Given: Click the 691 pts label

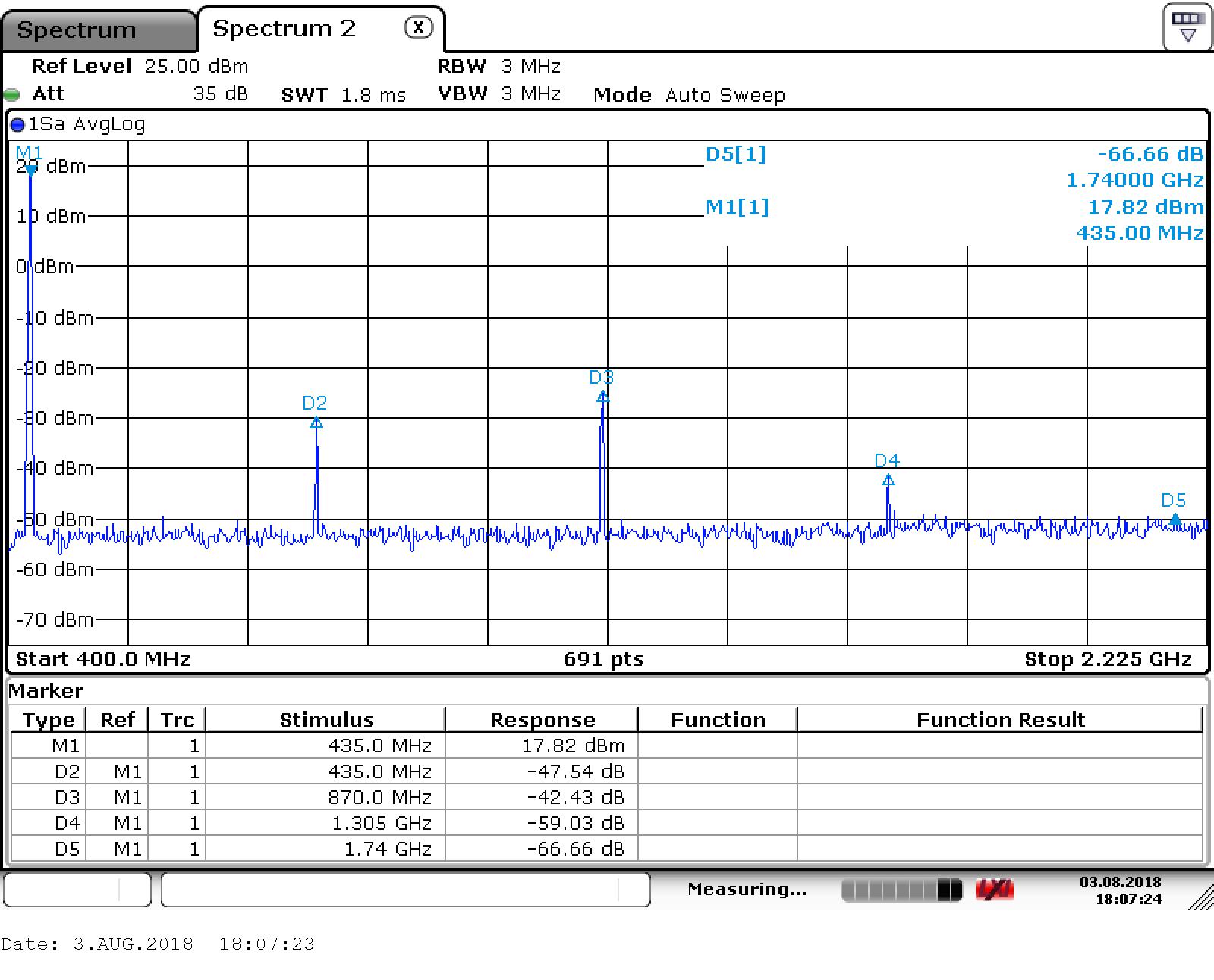Looking at the screenshot, I should [x=604, y=659].
